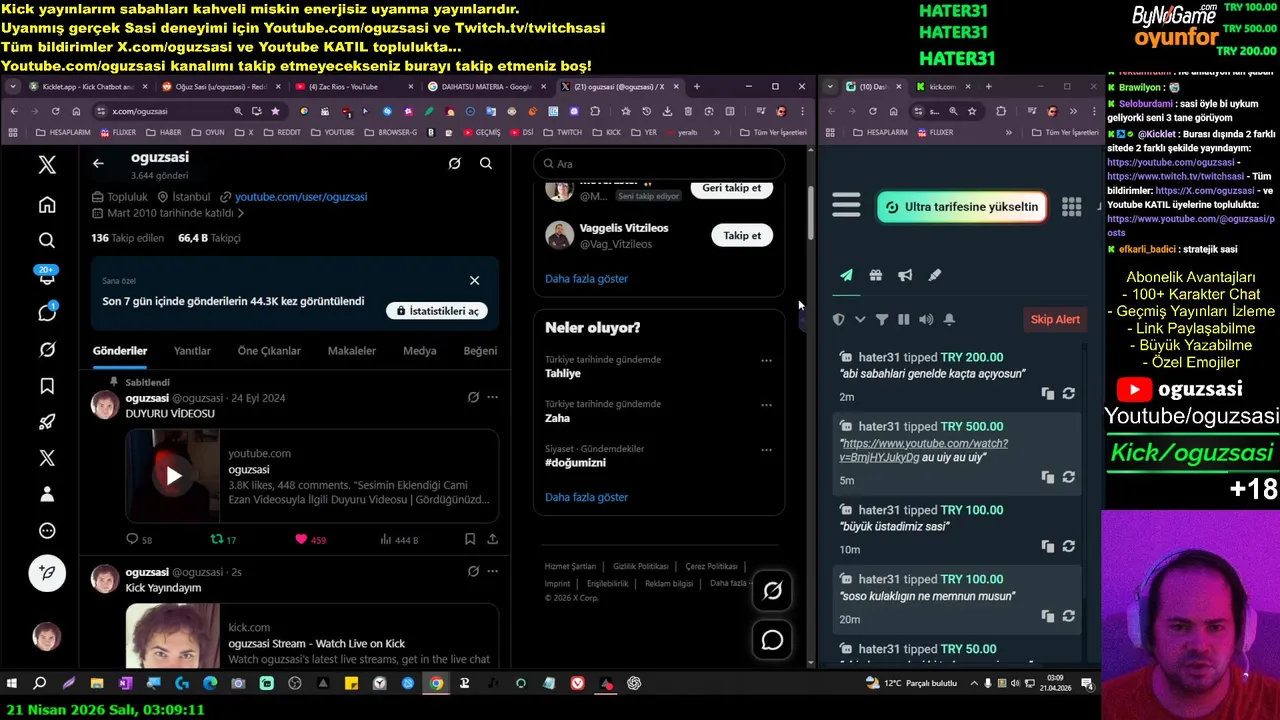The image size is (1280, 720).
Task: Switch to Makaleler tab
Action: point(352,351)
